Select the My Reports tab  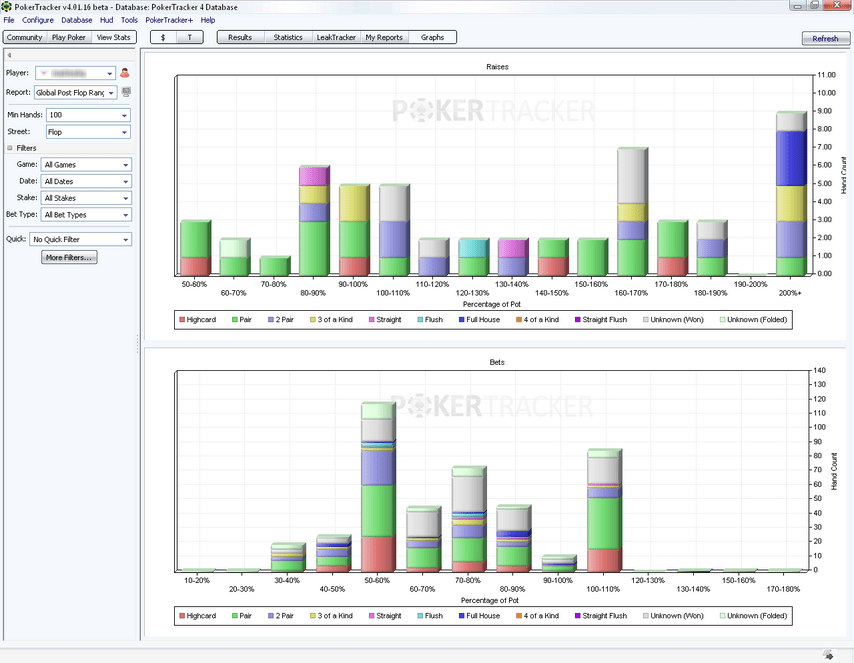tap(384, 38)
